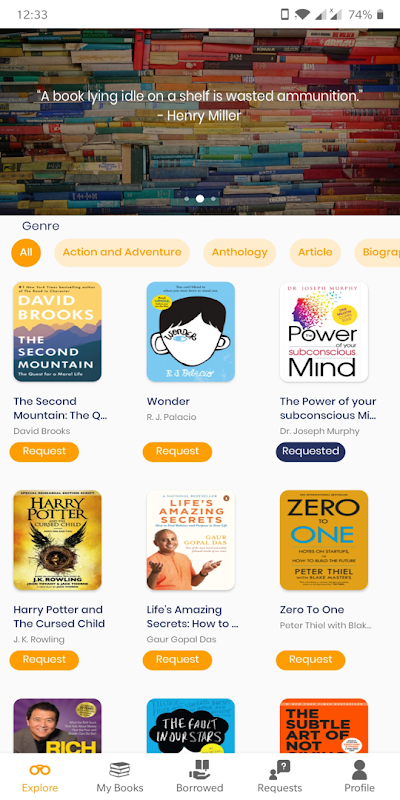Screen dimensions: 400x800
Task: Request The Second Mountain book
Action: pos(44,452)
